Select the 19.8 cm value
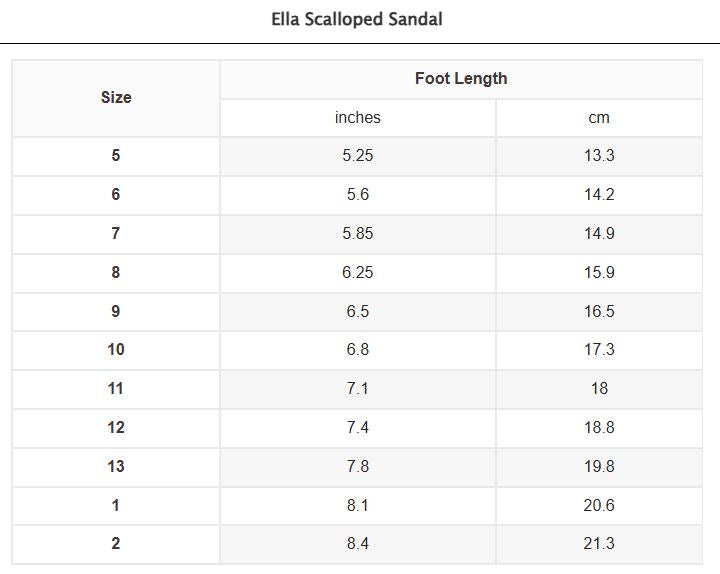 [x=599, y=467]
